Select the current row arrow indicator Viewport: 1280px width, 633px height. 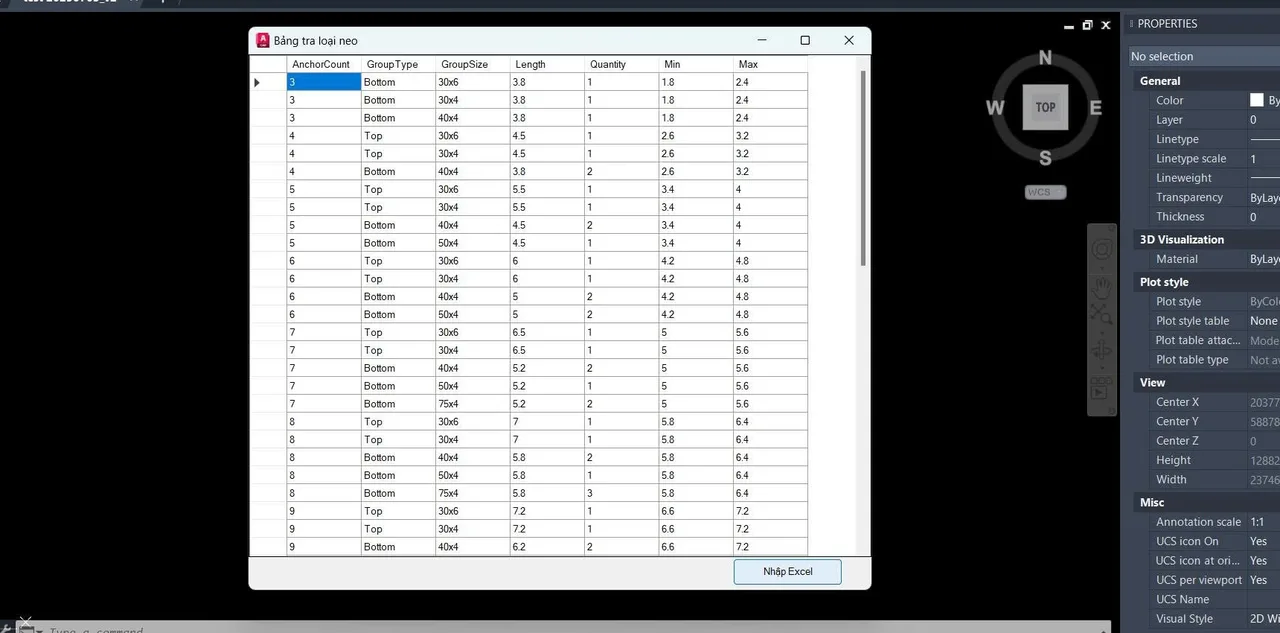tap(257, 82)
